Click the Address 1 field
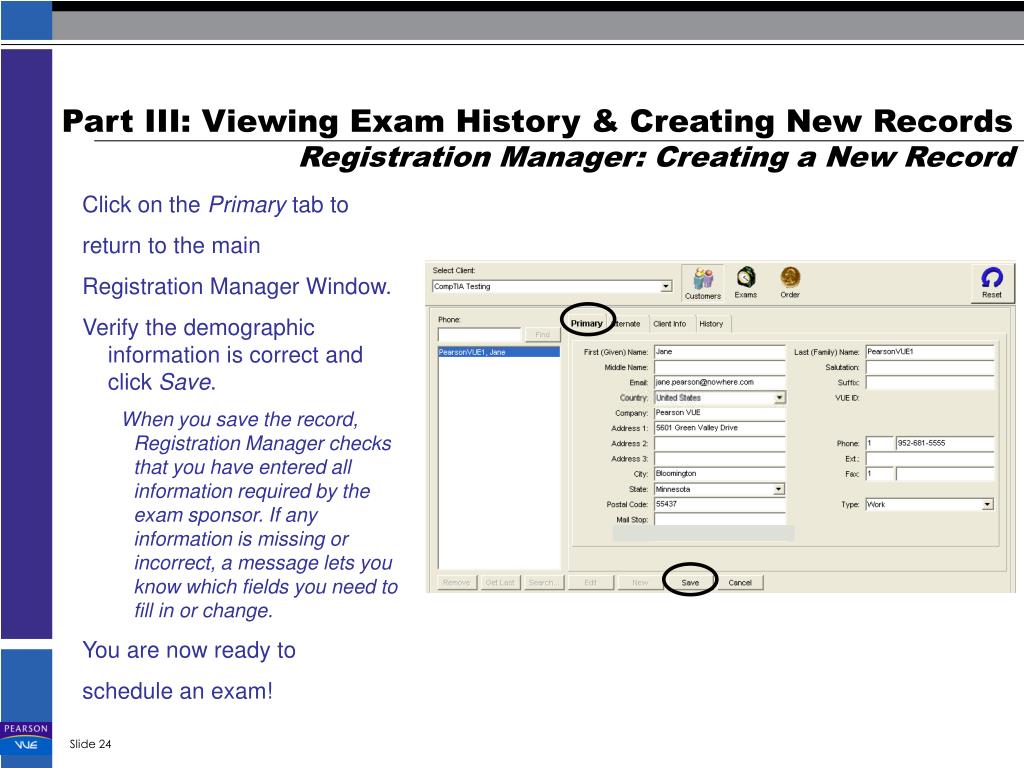This screenshot has height=768, width=1024. coord(720,428)
